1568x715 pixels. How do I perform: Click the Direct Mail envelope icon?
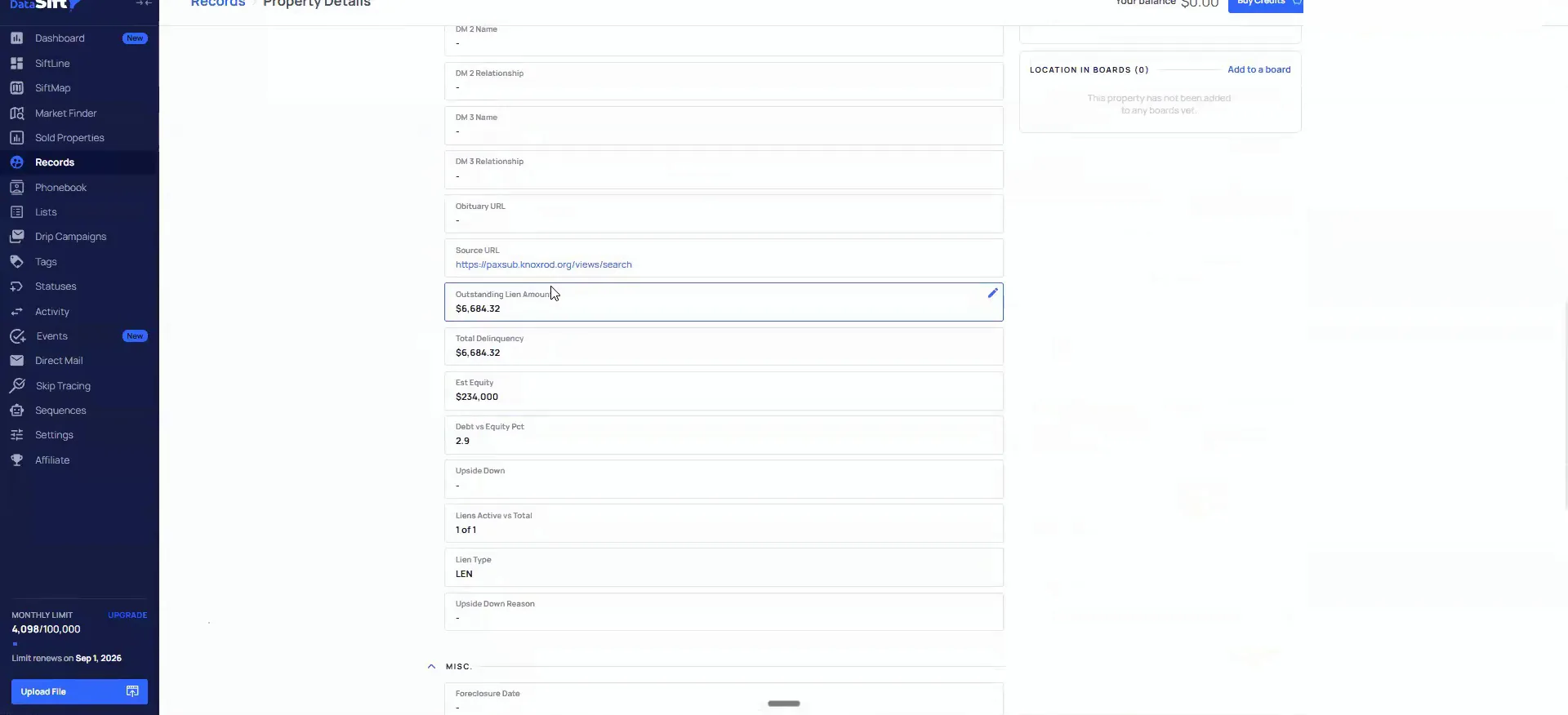click(16, 361)
